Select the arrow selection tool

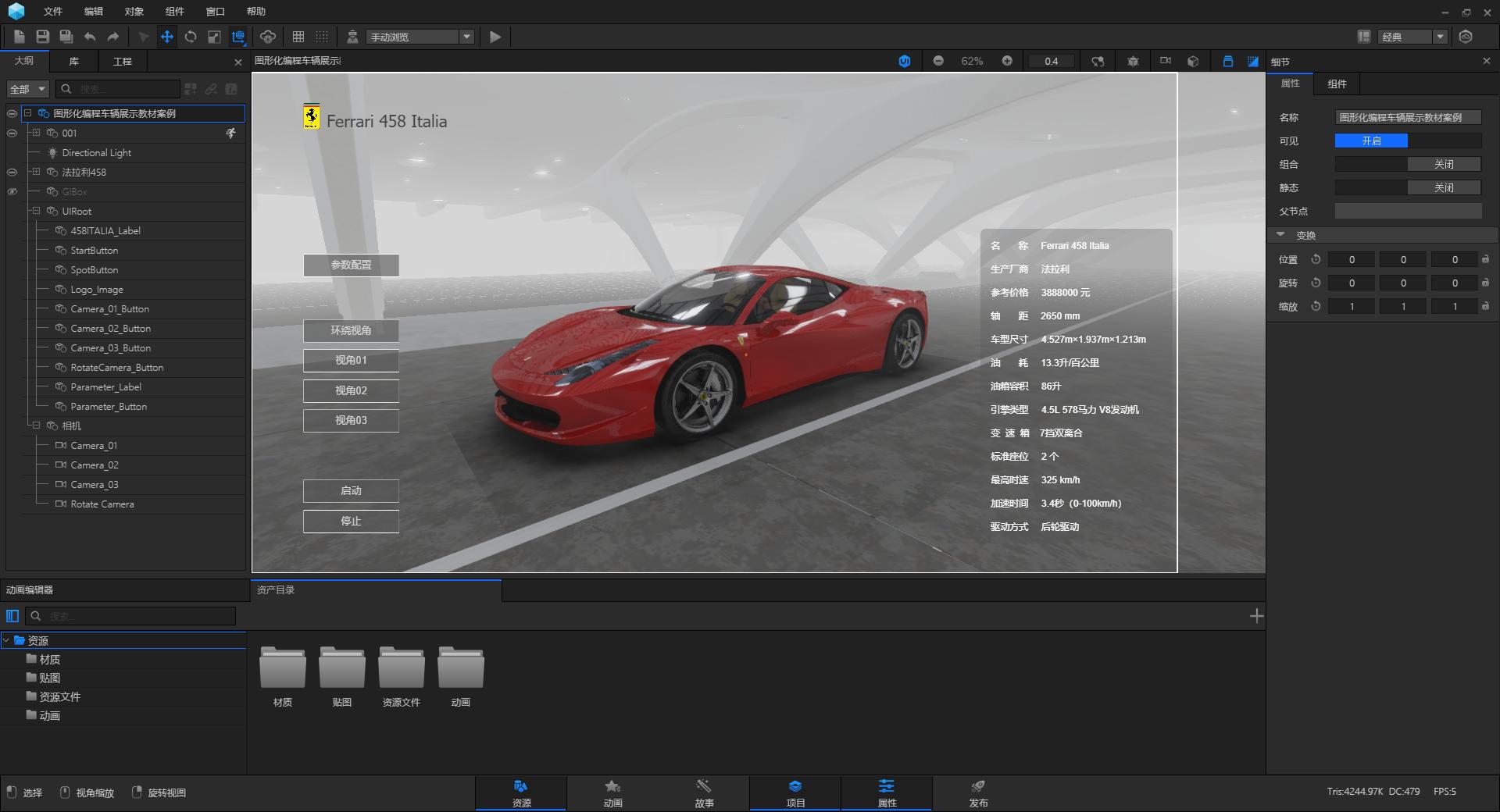point(143,37)
